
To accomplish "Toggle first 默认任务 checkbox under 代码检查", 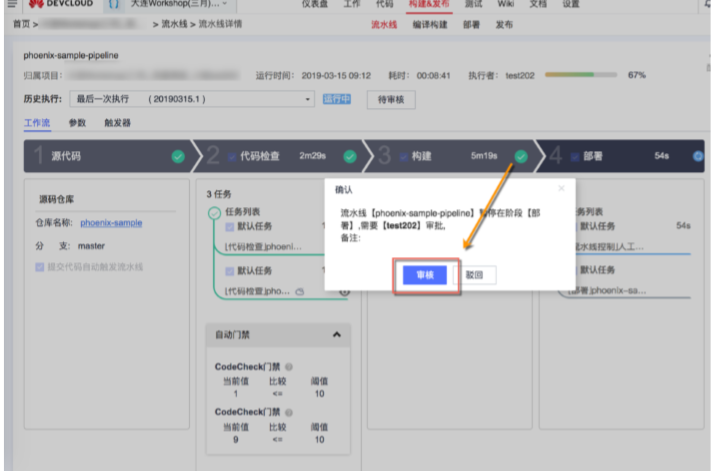I will pyautogui.click(x=230, y=227).
